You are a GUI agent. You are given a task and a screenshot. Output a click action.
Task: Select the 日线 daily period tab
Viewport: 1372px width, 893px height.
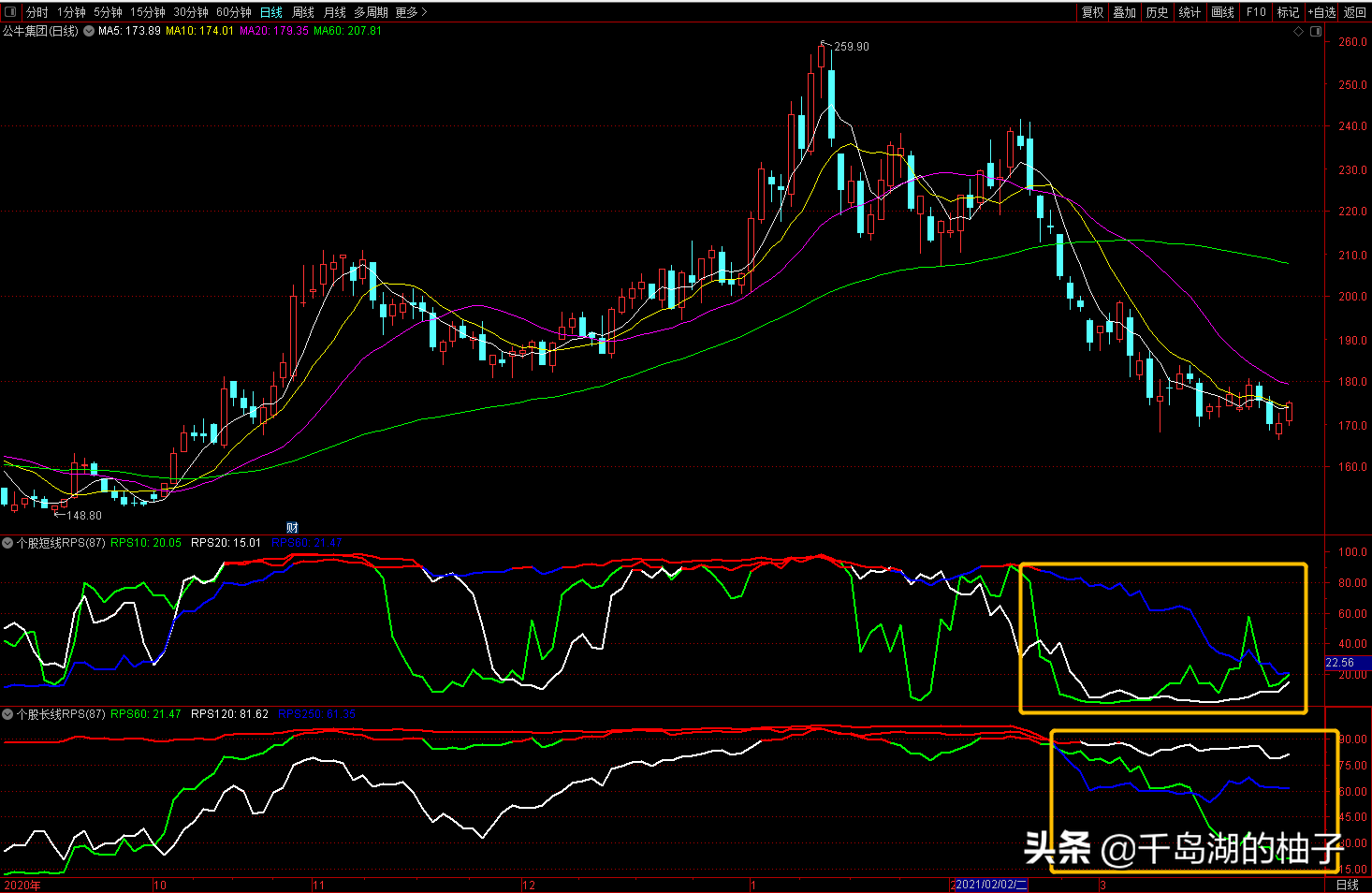pyautogui.click(x=271, y=12)
